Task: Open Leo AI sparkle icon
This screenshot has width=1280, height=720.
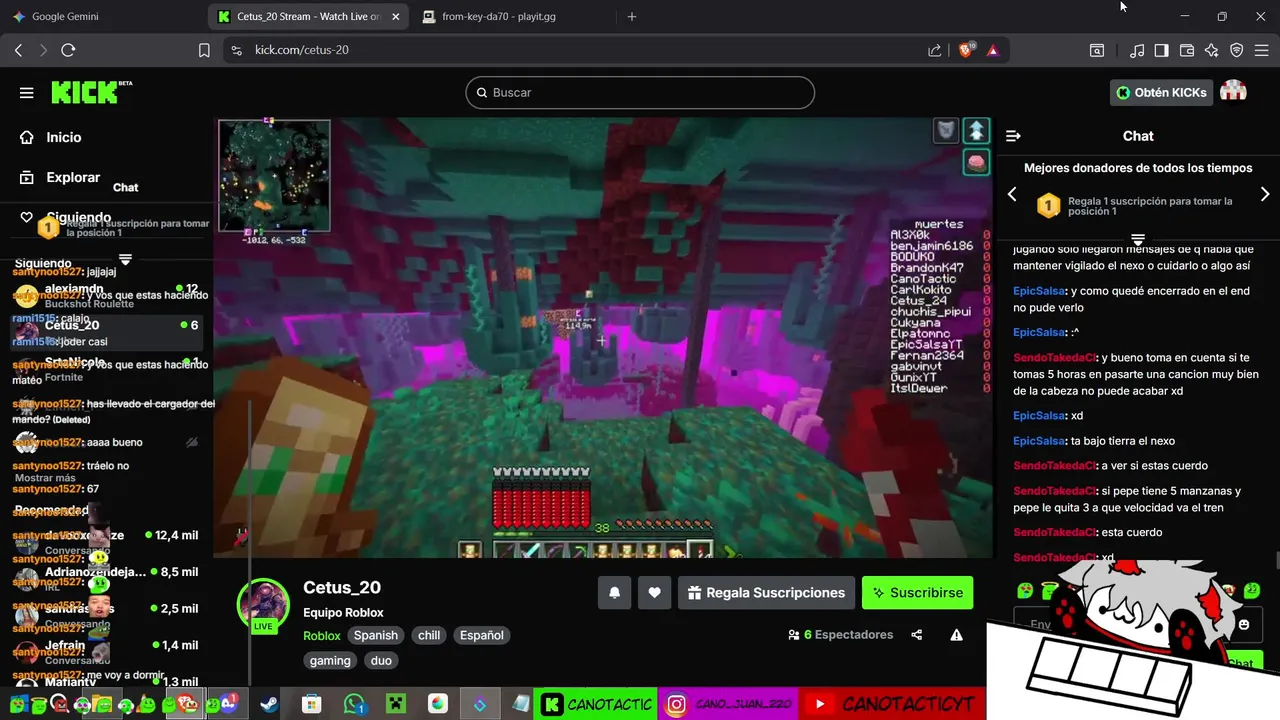Action: 1212,50
